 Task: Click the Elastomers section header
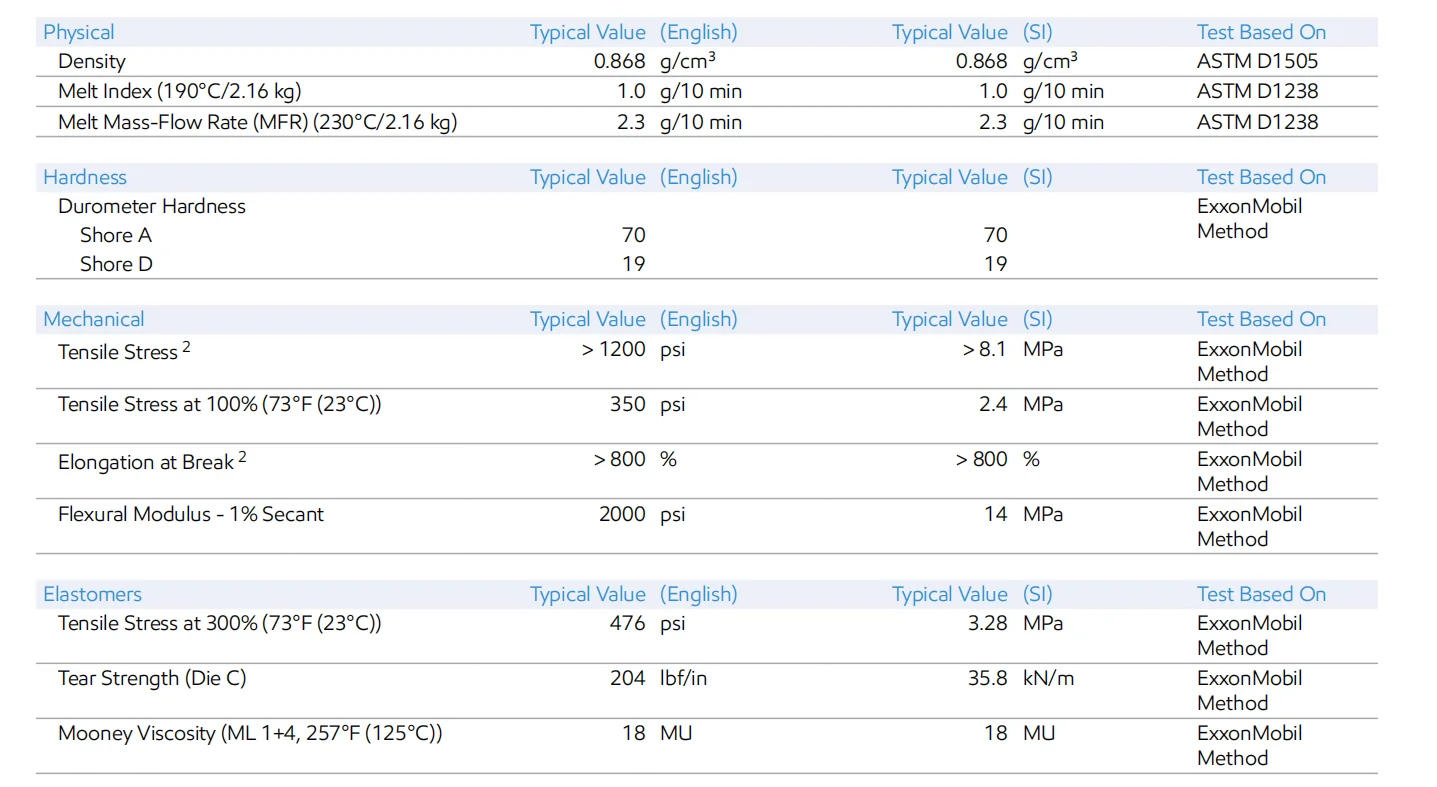point(92,594)
